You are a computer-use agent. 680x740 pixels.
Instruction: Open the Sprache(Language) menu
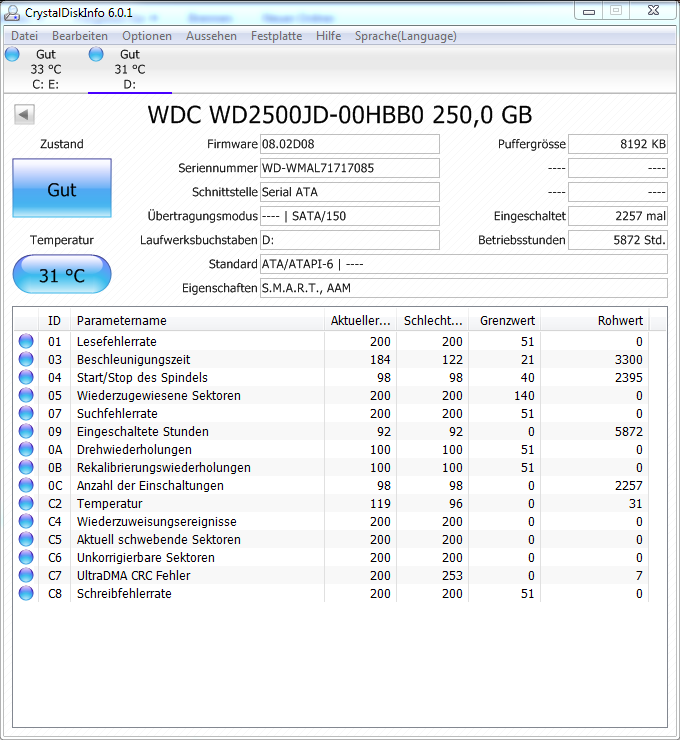406,36
